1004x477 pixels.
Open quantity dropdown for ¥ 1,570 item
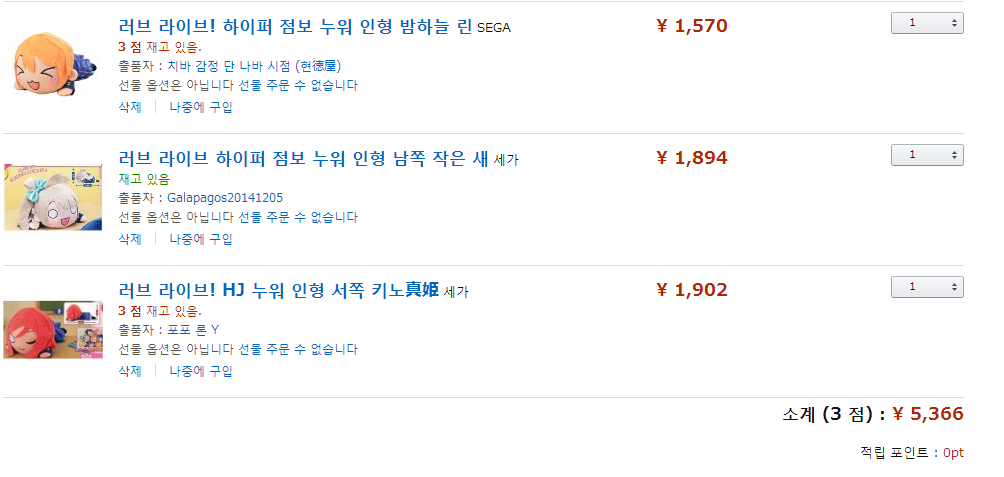(927, 23)
